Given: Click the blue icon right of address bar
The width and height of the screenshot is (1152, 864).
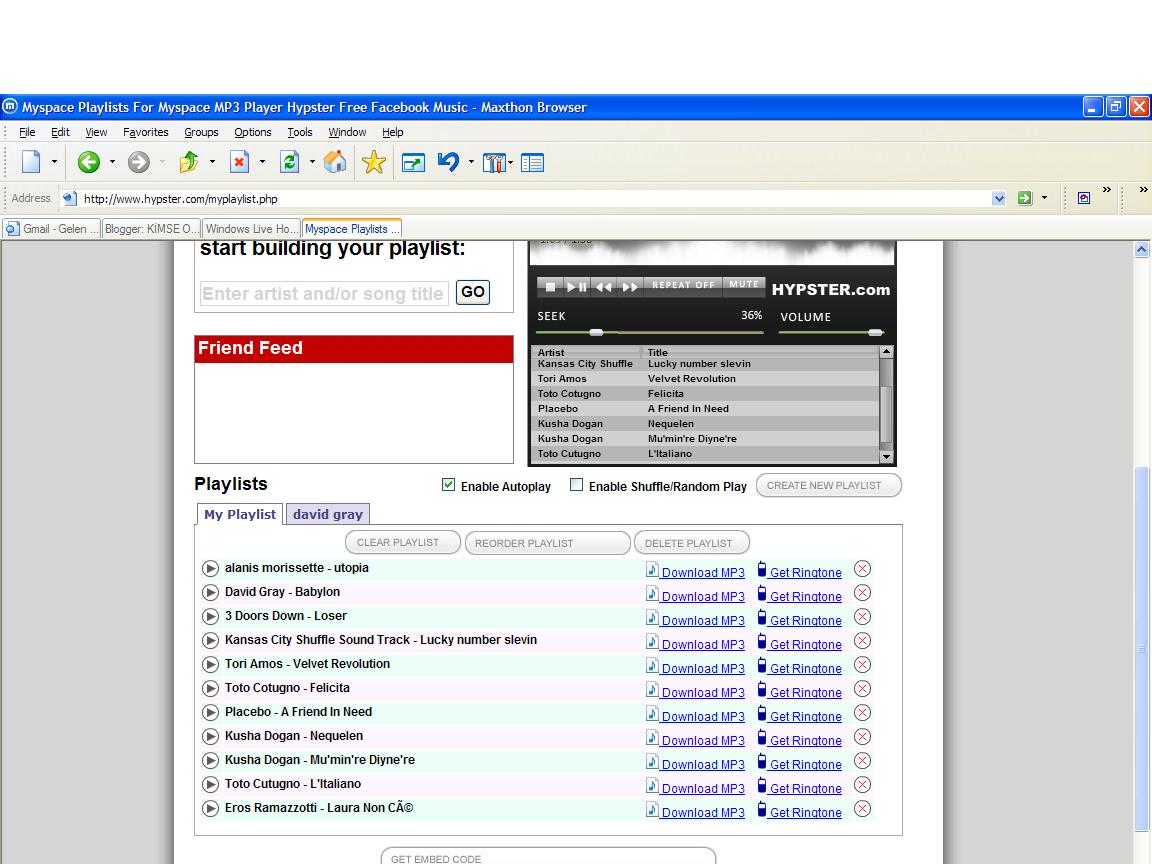Looking at the screenshot, I should [x=1084, y=198].
